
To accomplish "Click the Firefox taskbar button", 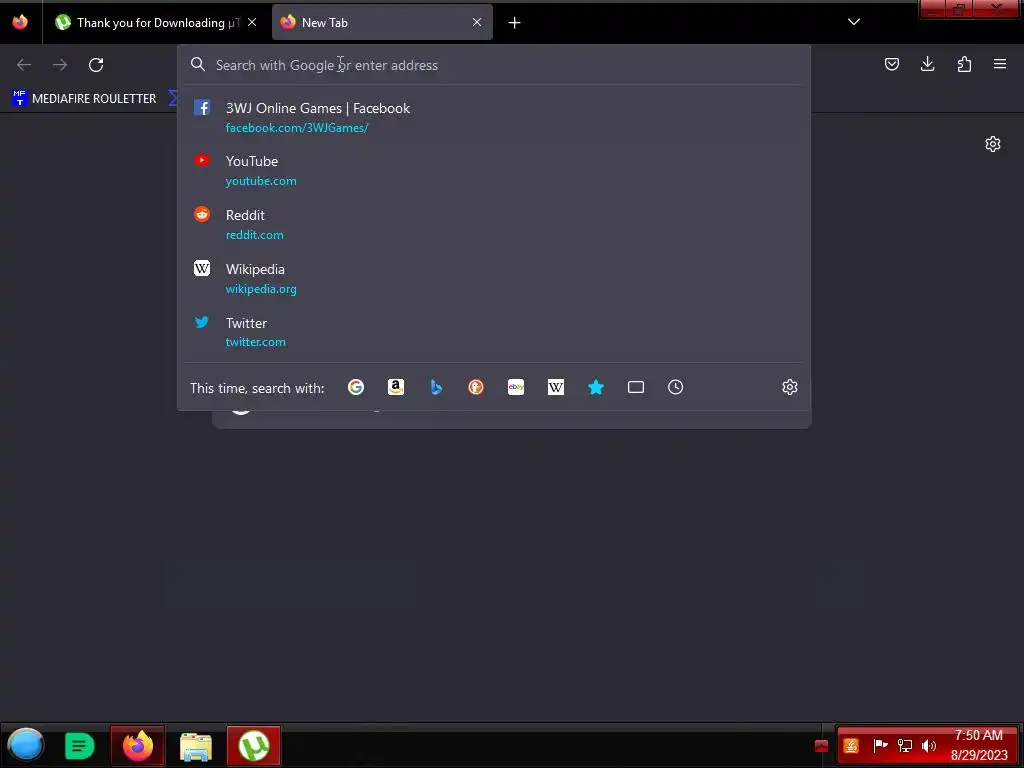I will point(138,745).
